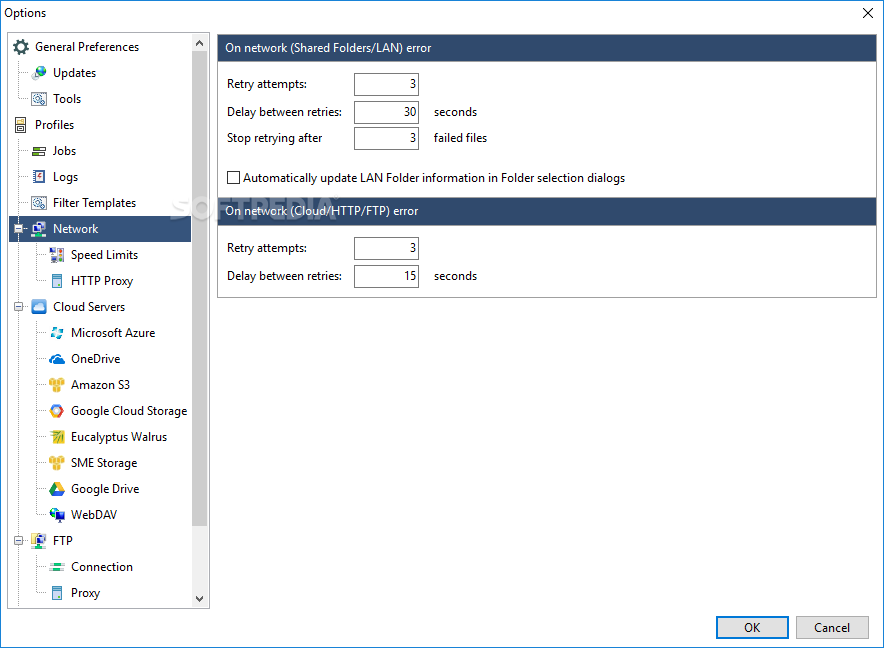Click the Cancel button
The height and width of the screenshot is (648, 884).
coord(832,628)
